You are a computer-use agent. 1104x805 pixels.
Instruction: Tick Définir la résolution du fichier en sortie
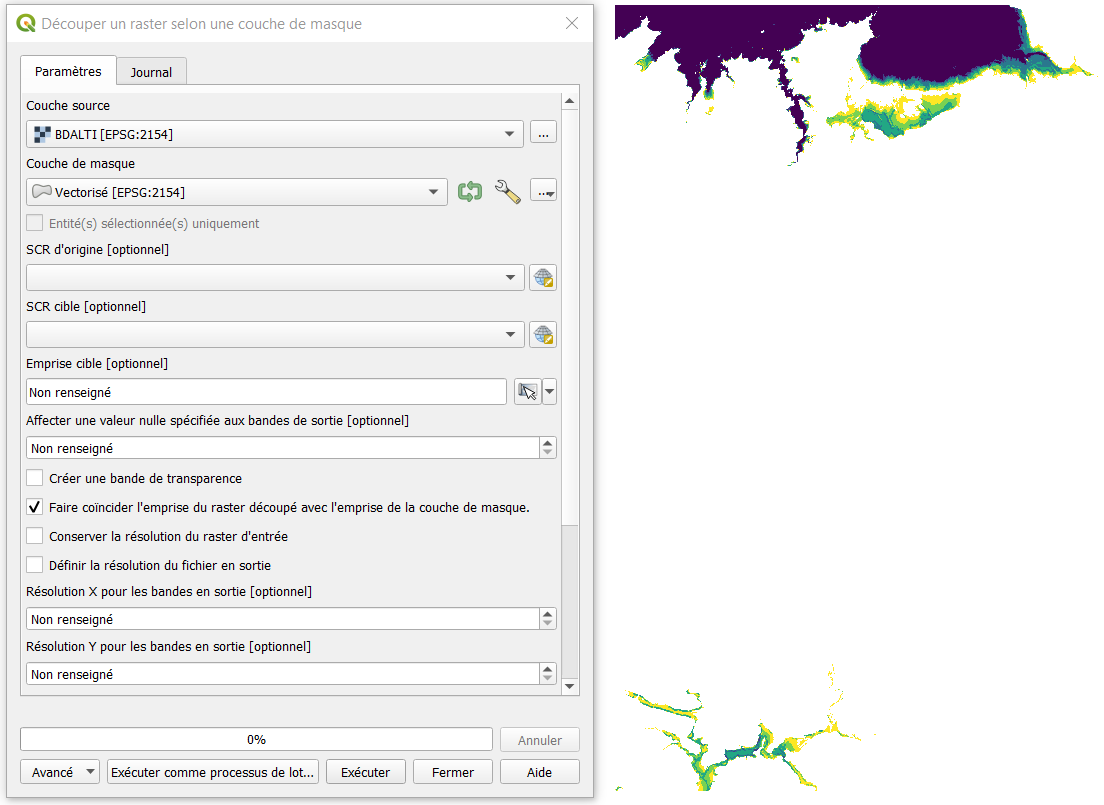(35, 565)
